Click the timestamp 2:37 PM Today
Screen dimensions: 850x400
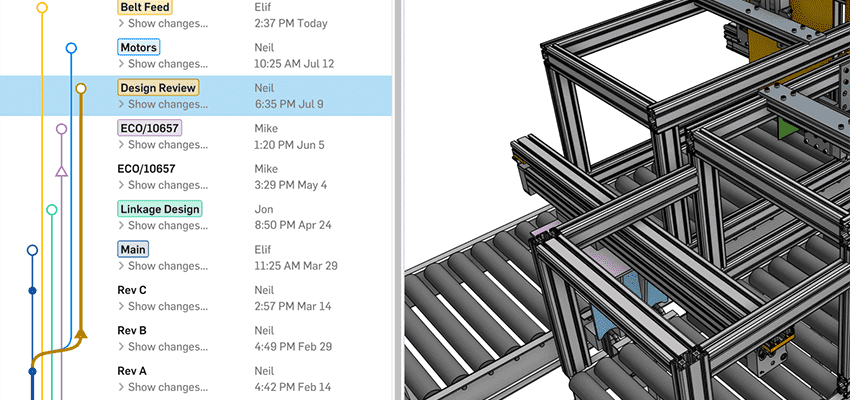point(291,23)
